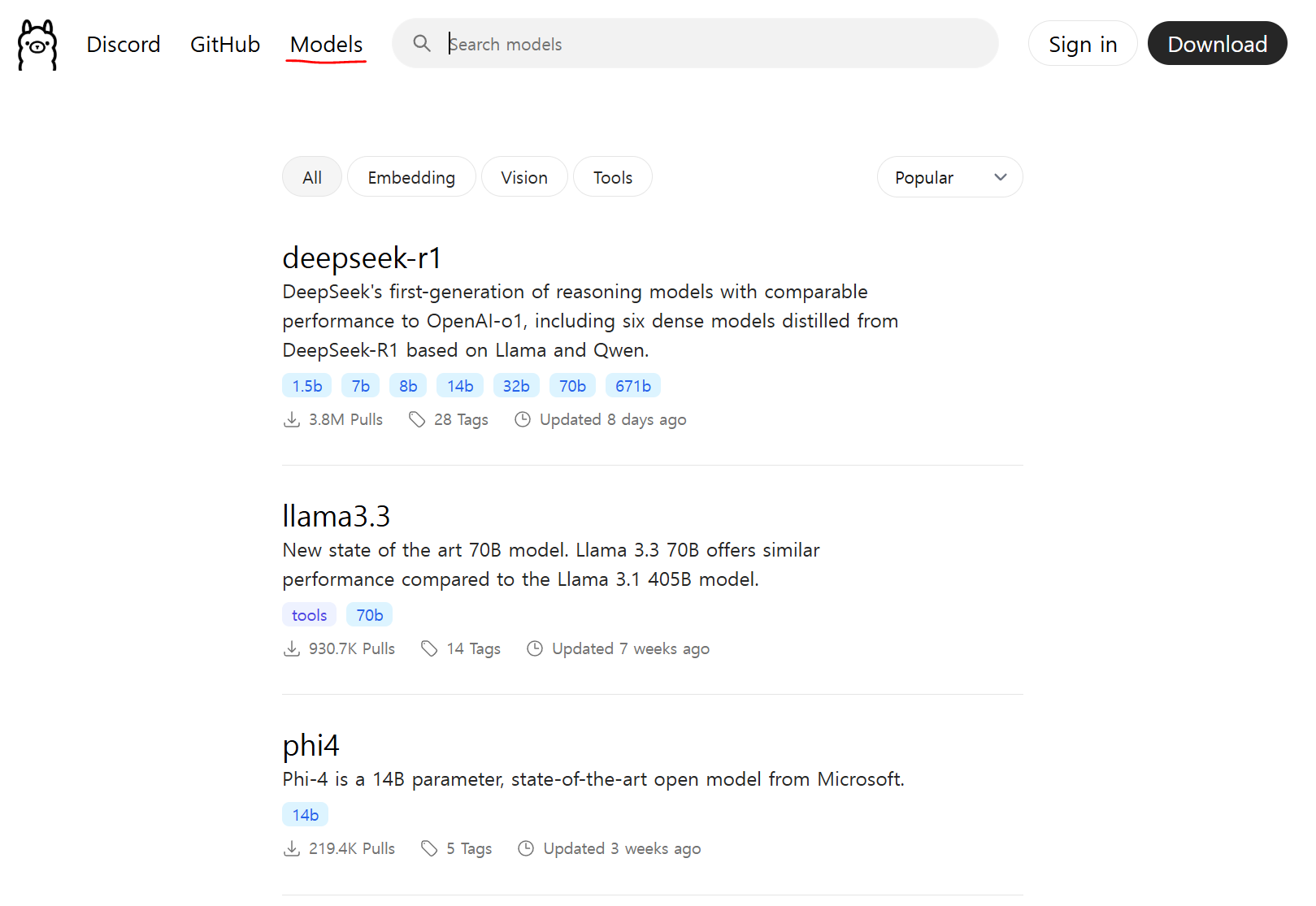Screen dimensions: 1316x906
Task: Click the 14b tag under phi4
Action: coord(306,815)
